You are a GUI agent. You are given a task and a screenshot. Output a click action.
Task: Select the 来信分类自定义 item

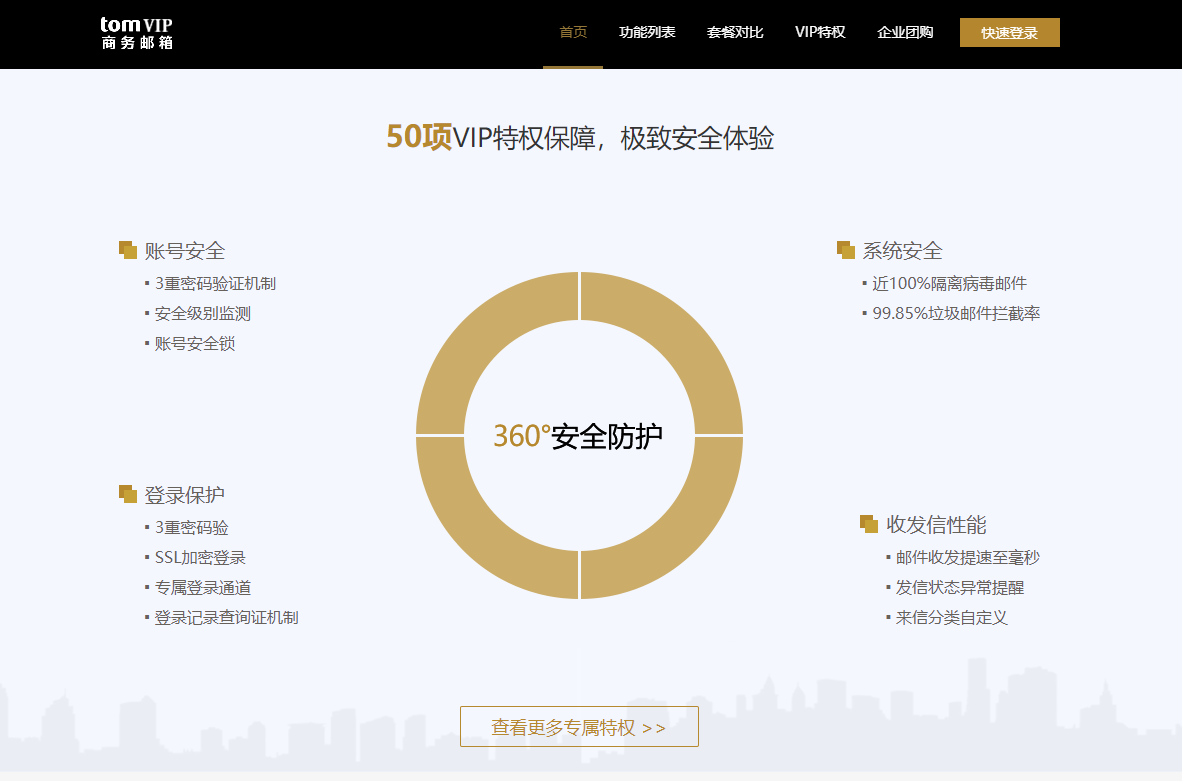click(x=951, y=618)
